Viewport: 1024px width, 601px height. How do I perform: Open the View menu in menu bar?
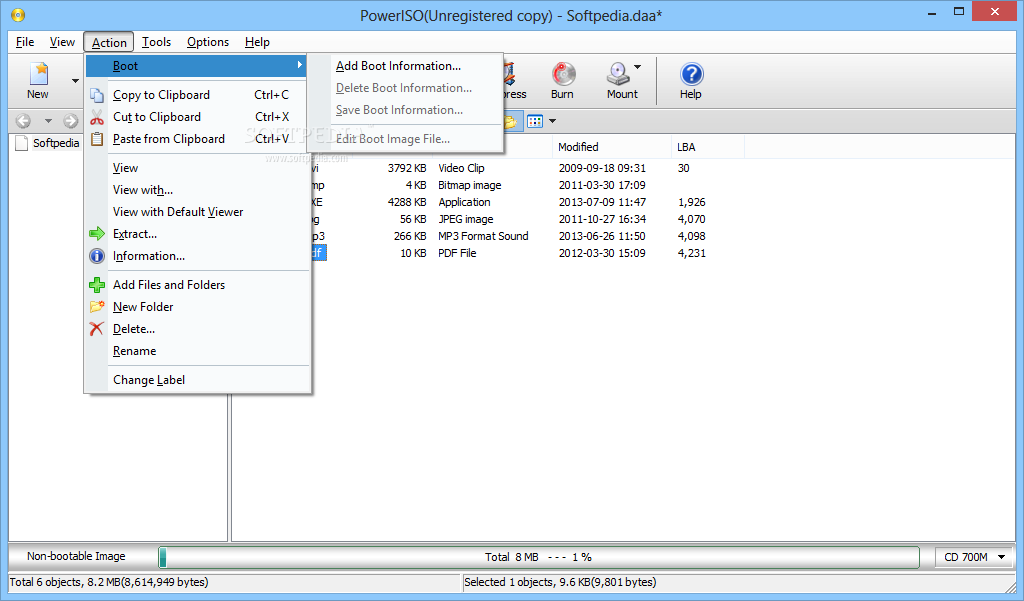[62, 42]
